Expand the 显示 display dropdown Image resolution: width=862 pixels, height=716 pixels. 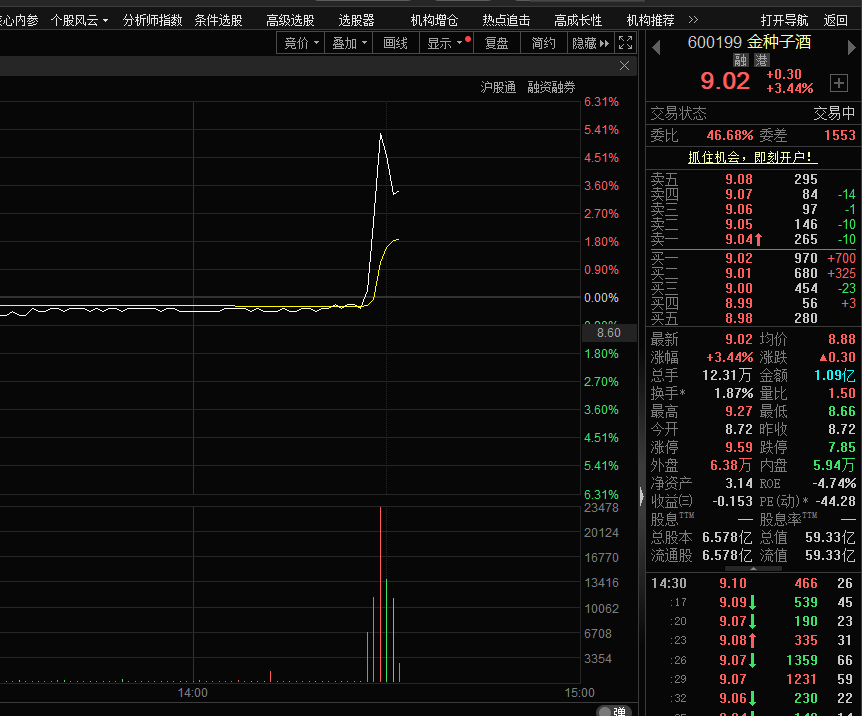coord(446,43)
